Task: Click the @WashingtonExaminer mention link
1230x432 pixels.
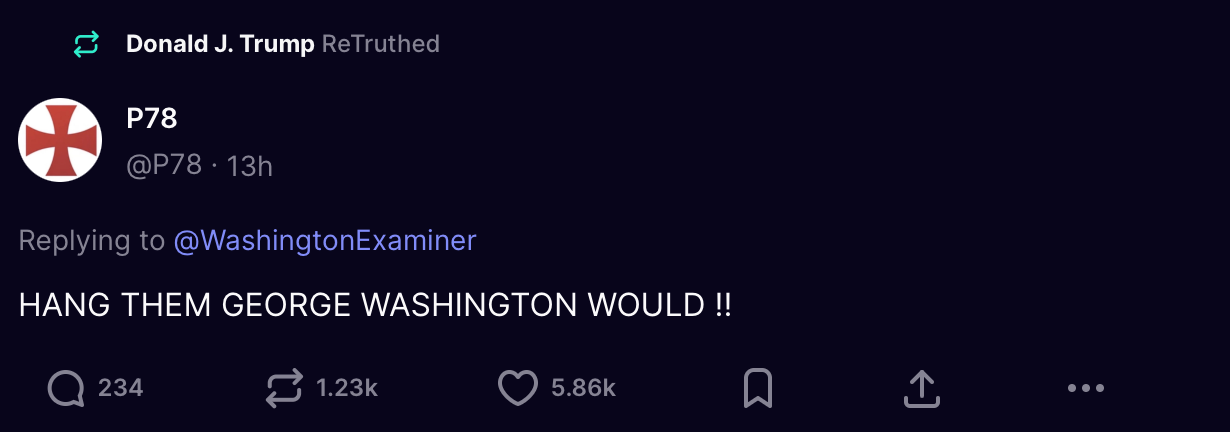Action: [325, 241]
